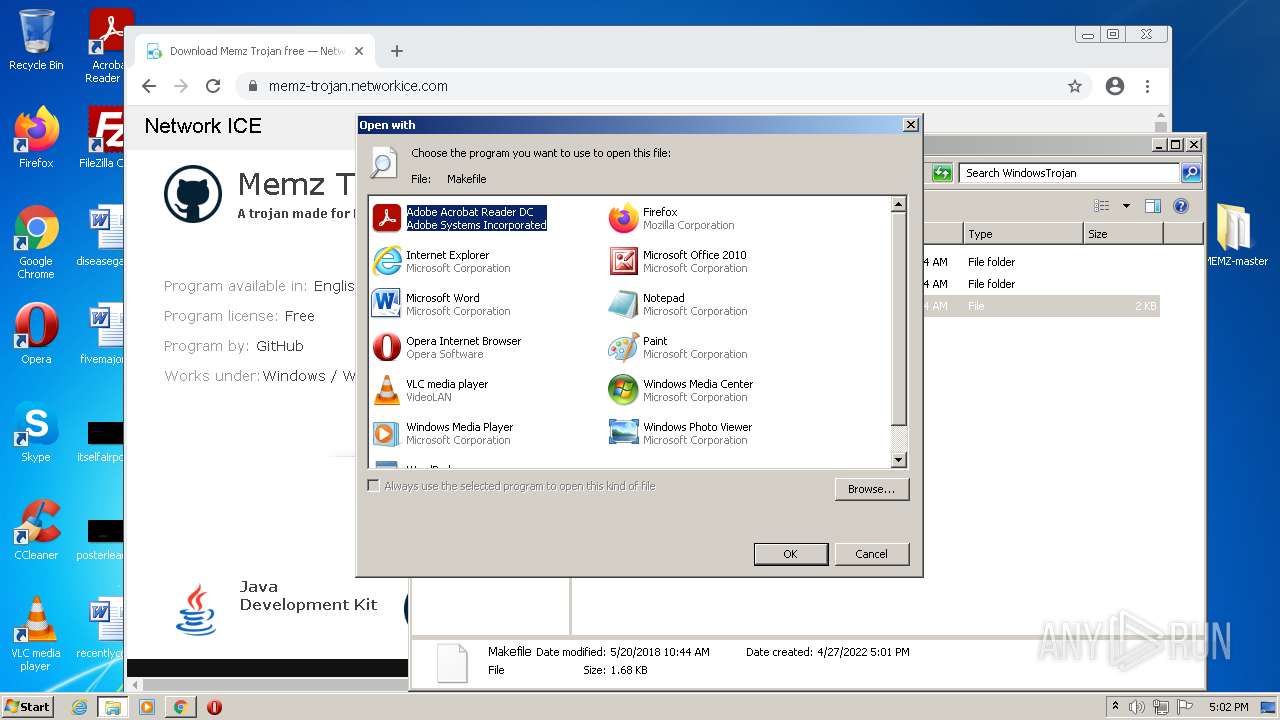Close the Open with dialog
Screen dimensions: 1280x720
(x=910, y=125)
